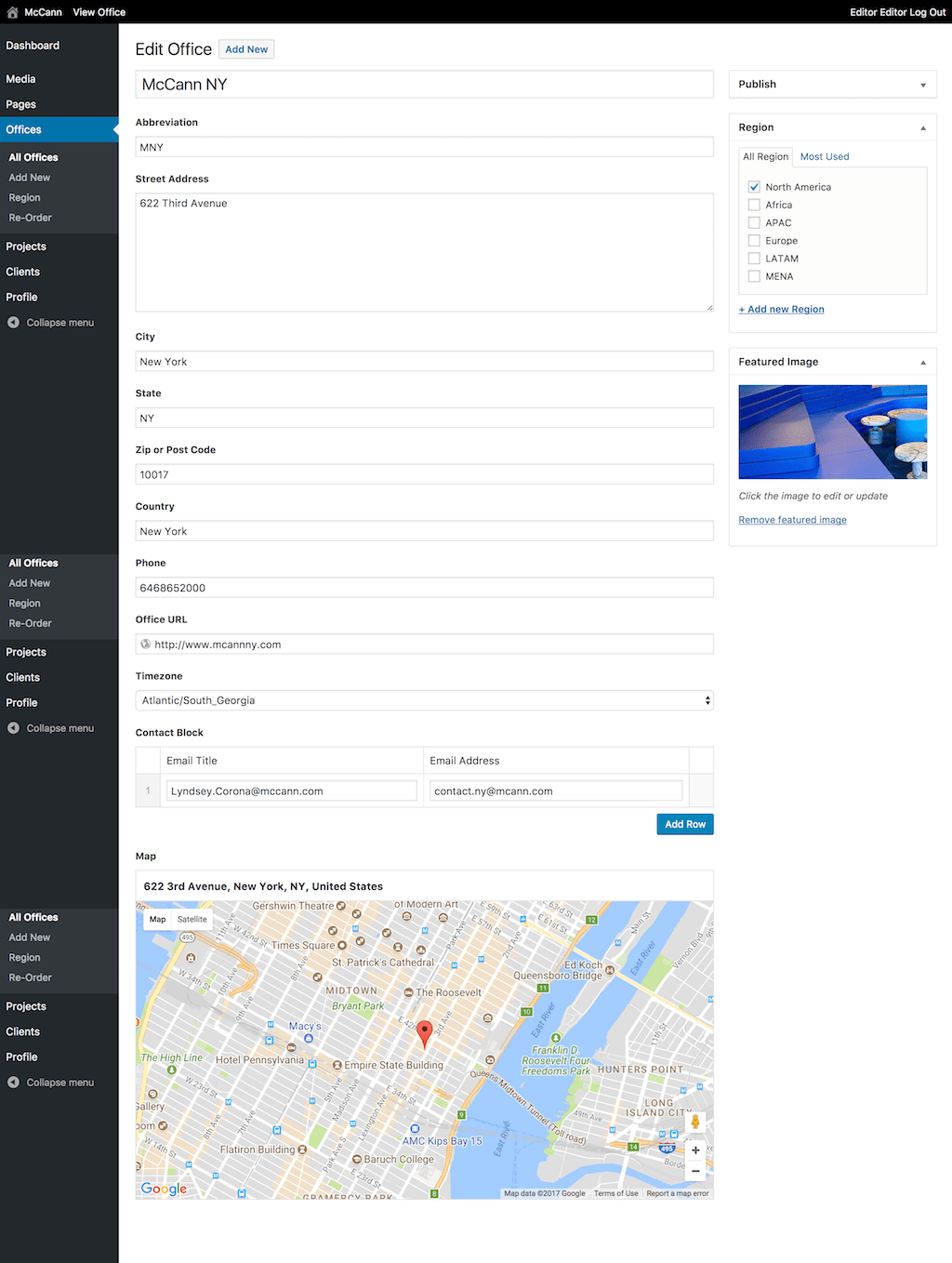
Task: Click the Macy's shopping marker on the map
Action: coord(309,1038)
